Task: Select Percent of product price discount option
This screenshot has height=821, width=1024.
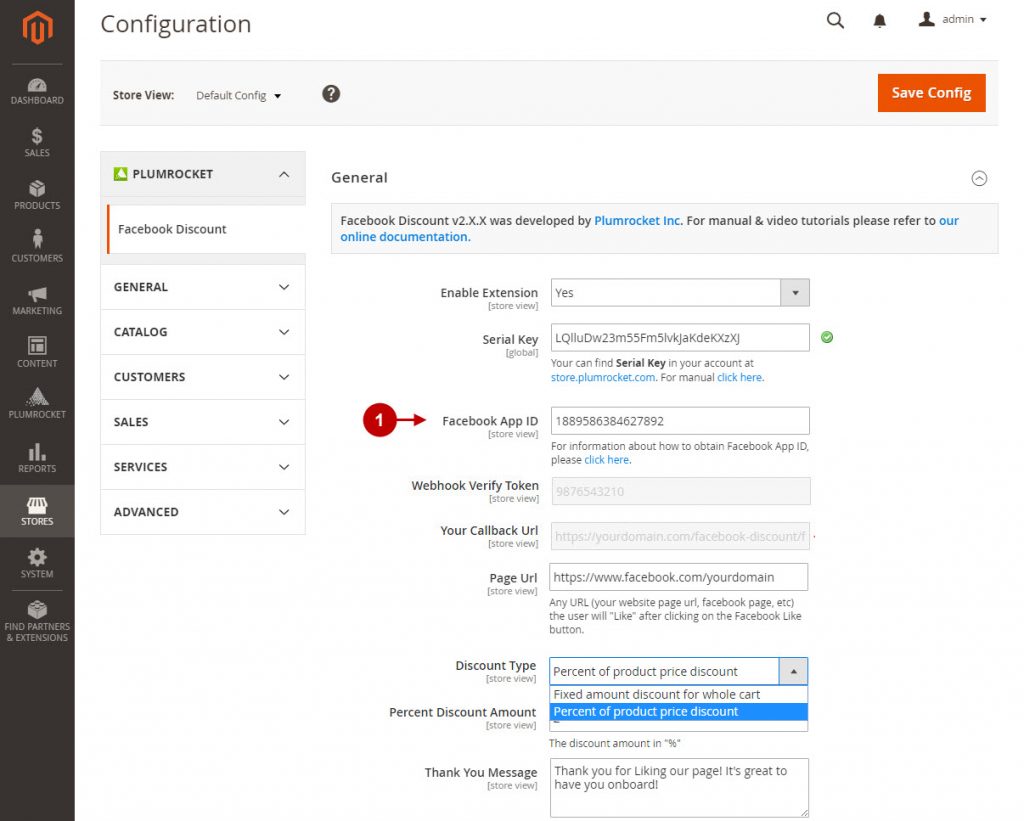Action: tap(679, 711)
